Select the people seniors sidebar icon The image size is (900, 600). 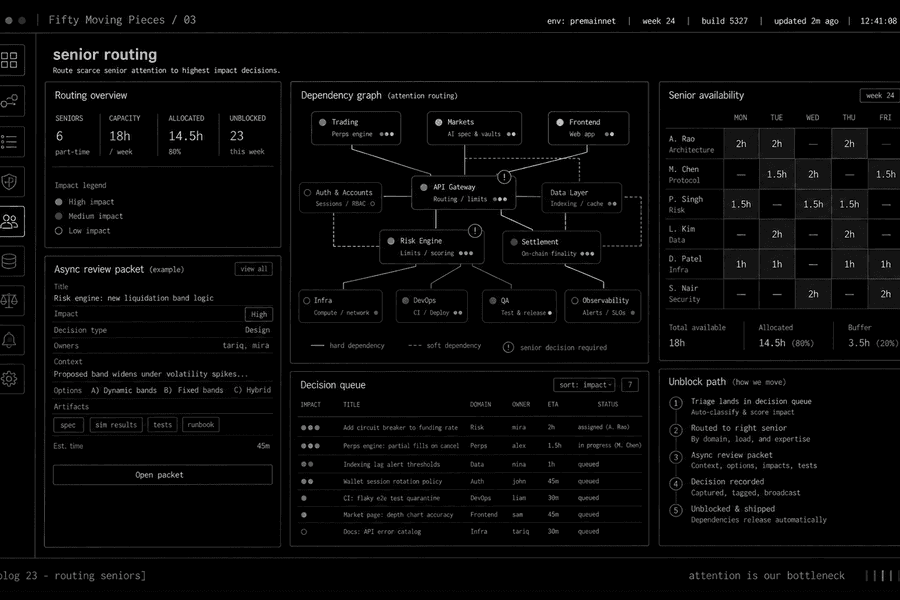[x=10, y=222]
